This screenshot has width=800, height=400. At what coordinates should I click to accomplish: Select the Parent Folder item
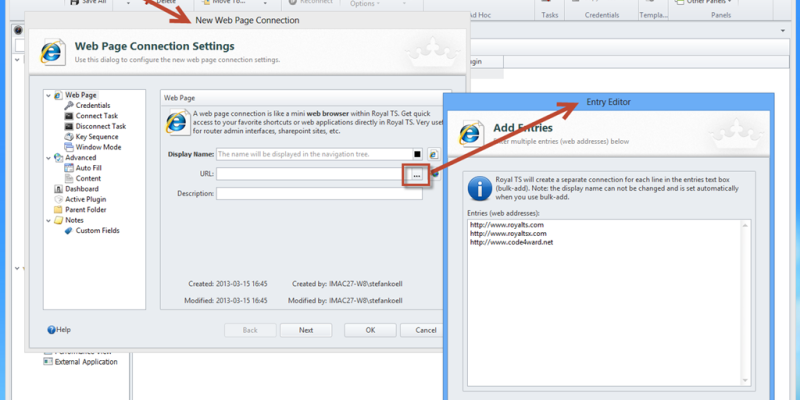click(x=85, y=210)
